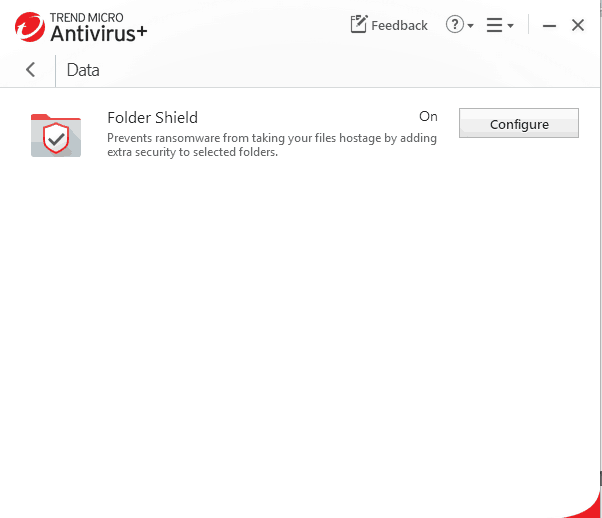
Task: Open the help question-mark dropdown
Action: [460, 25]
